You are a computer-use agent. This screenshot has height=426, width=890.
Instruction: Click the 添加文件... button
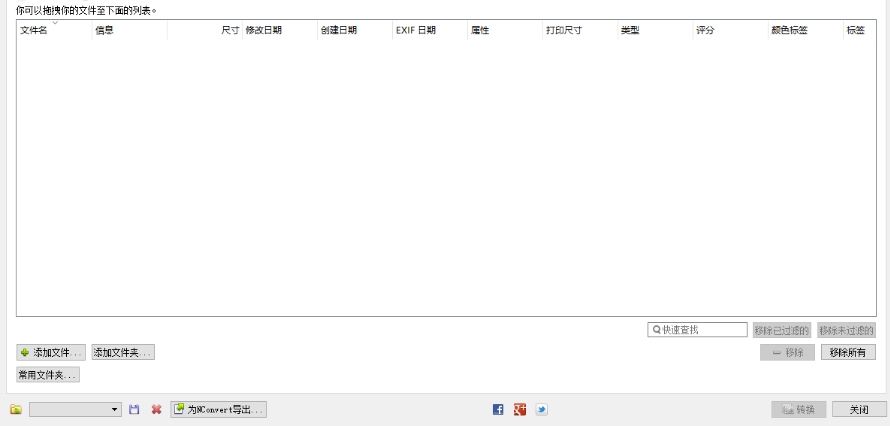51,352
